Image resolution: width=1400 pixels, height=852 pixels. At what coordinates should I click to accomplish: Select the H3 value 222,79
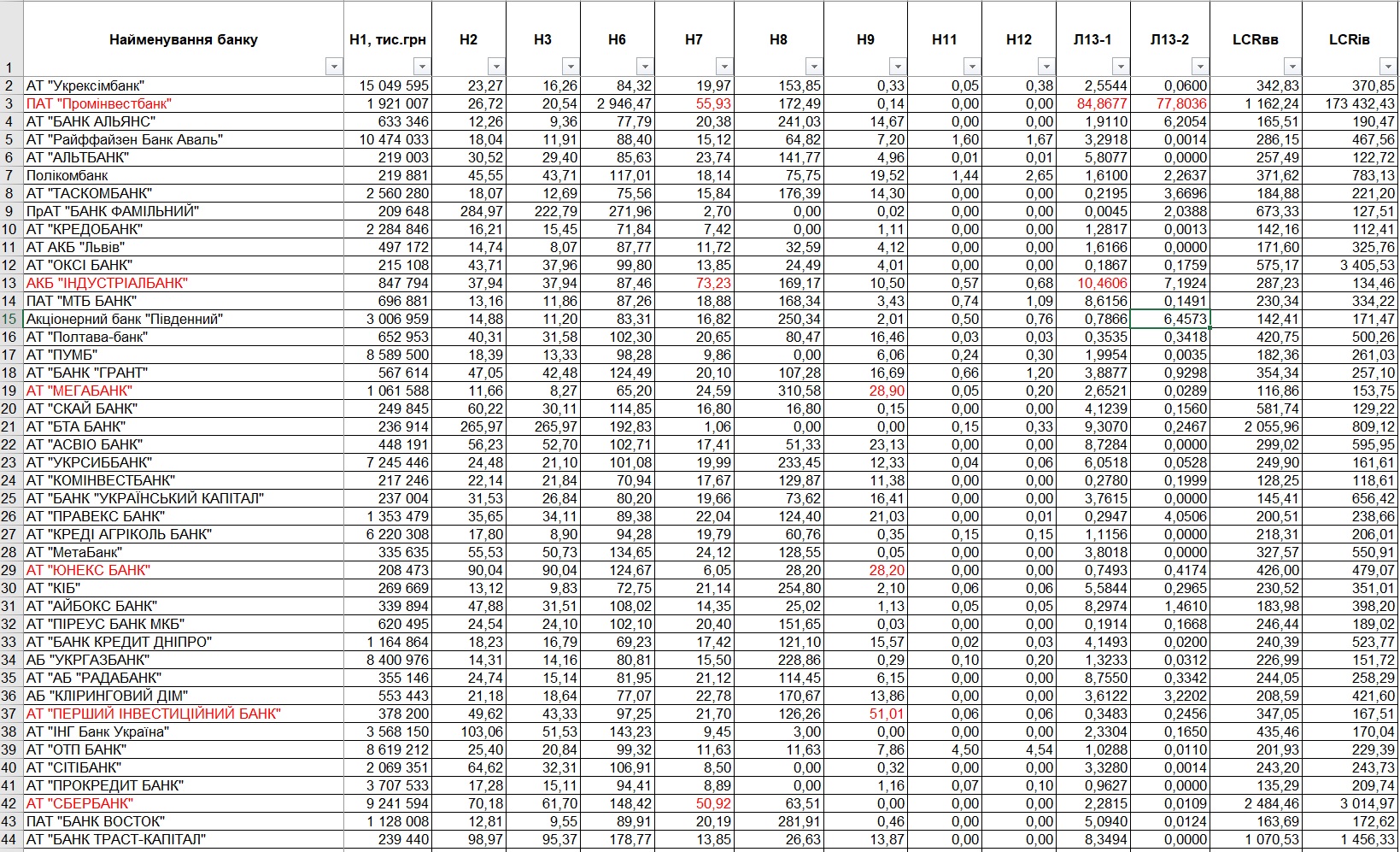click(x=543, y=211)
